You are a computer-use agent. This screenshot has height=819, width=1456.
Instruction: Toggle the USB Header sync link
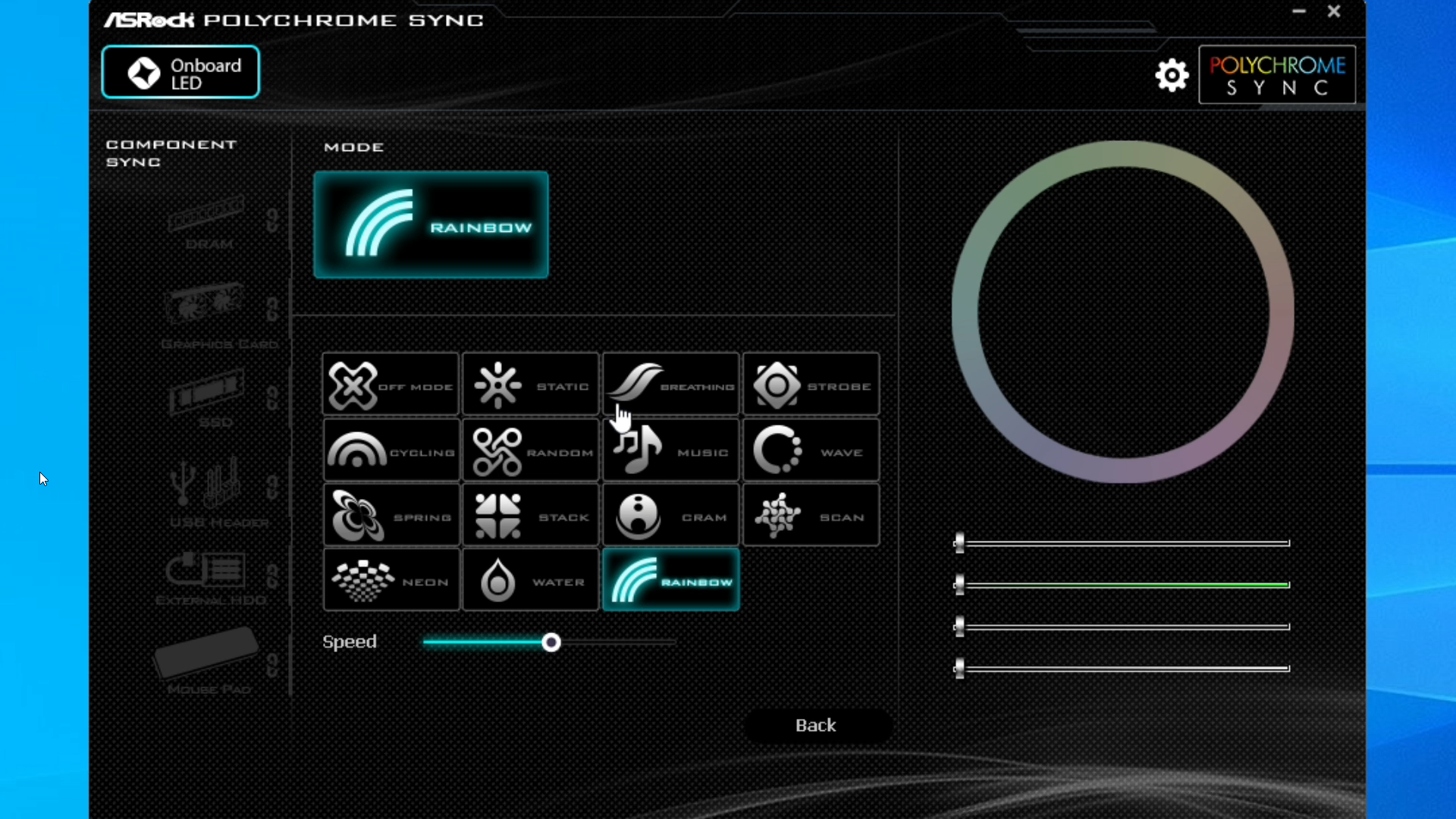(272, 487)
